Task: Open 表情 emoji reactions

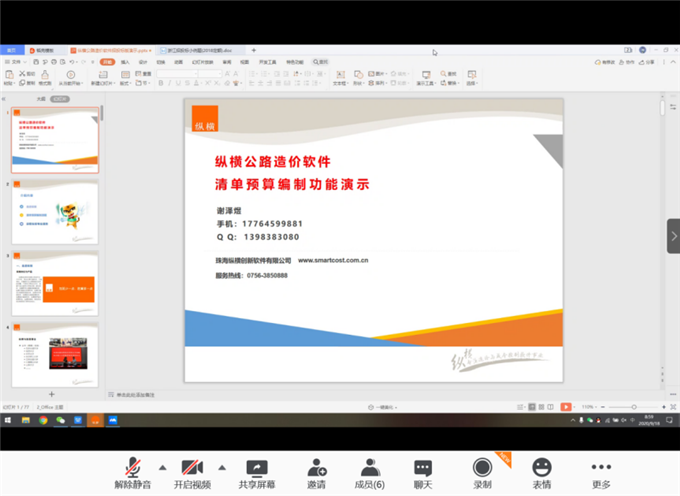Action: (542, 473)
